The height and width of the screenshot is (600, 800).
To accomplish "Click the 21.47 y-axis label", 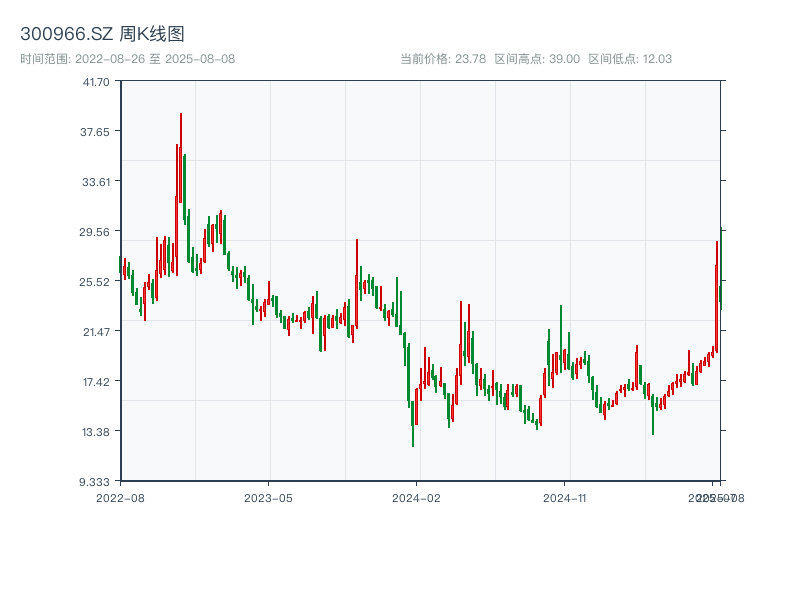I will point(96,332).
